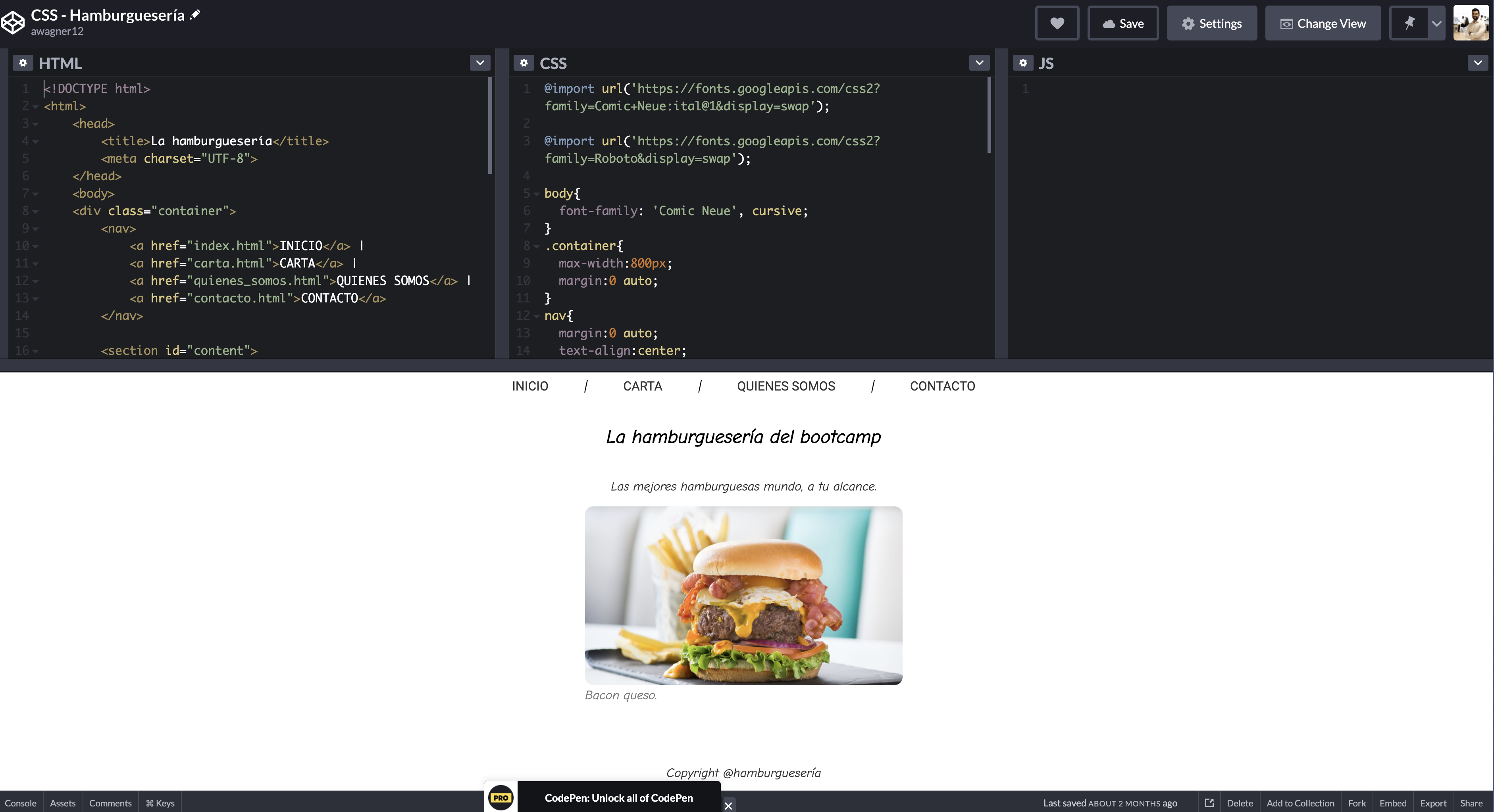
Task: Close the CodePen PRO banner
Action: (x=728, y=805)
